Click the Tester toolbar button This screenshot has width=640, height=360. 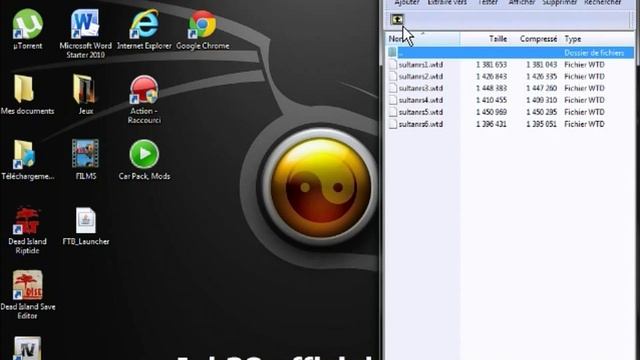coord(488,3)
